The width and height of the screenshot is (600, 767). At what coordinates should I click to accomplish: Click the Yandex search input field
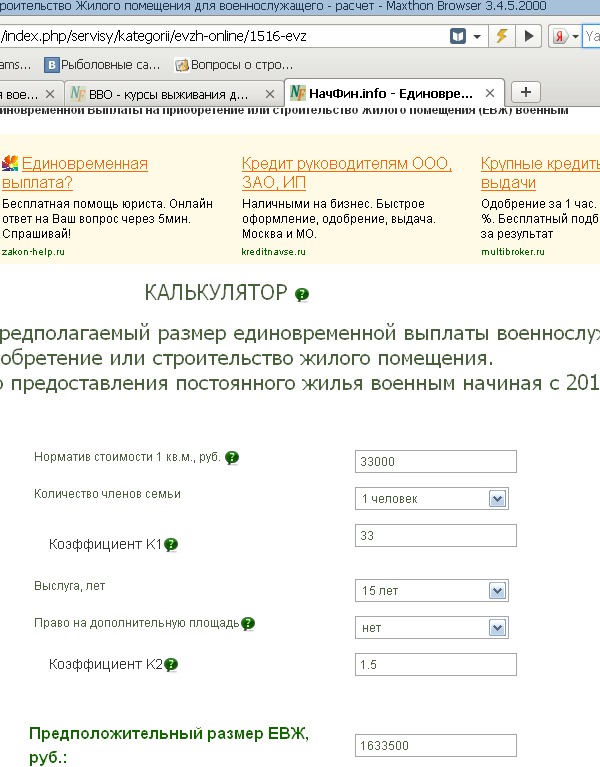click(592, 36)
